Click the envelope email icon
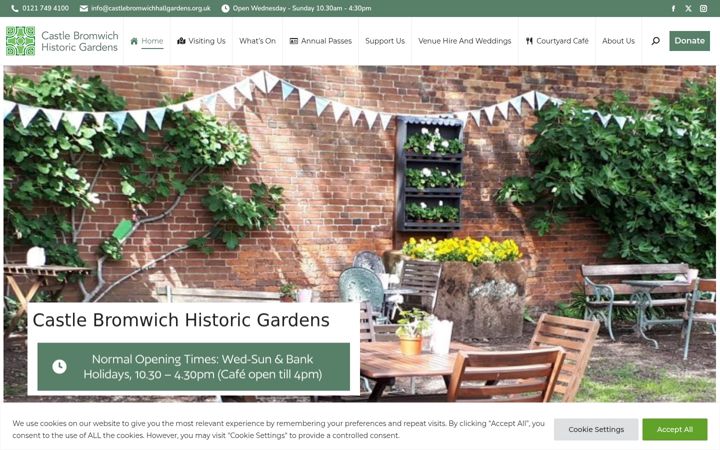Screen dimensions: 720x450 click(84, 8)
